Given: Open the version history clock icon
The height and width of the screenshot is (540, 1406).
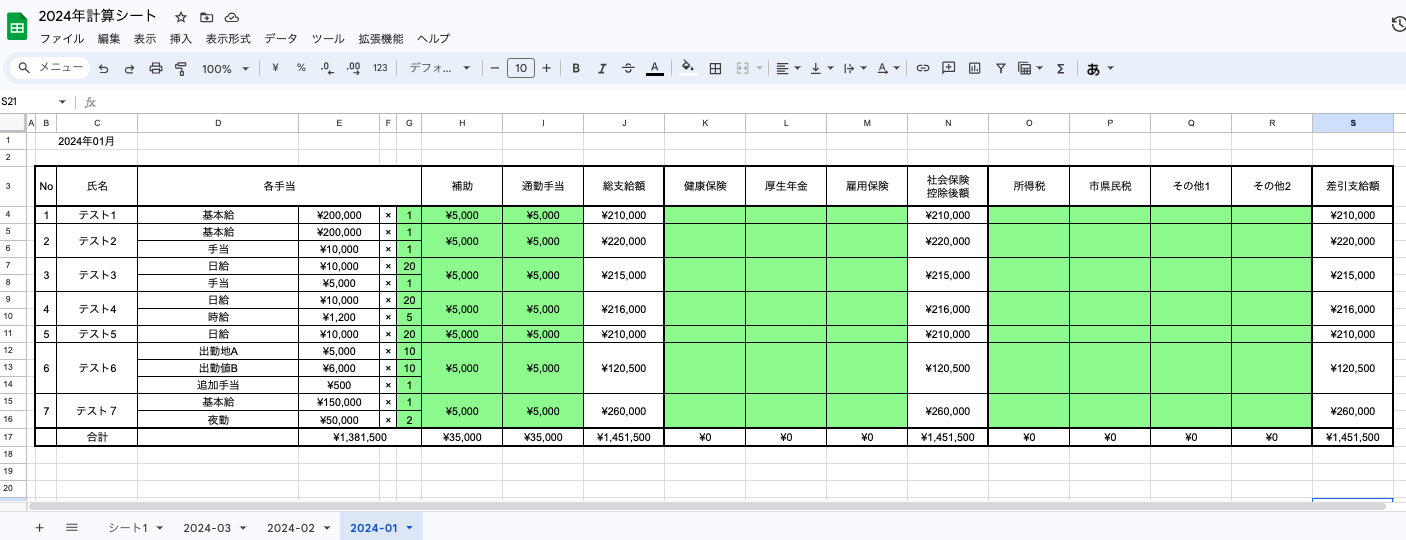Looking at the screenshot, I should click(1398, 25).
